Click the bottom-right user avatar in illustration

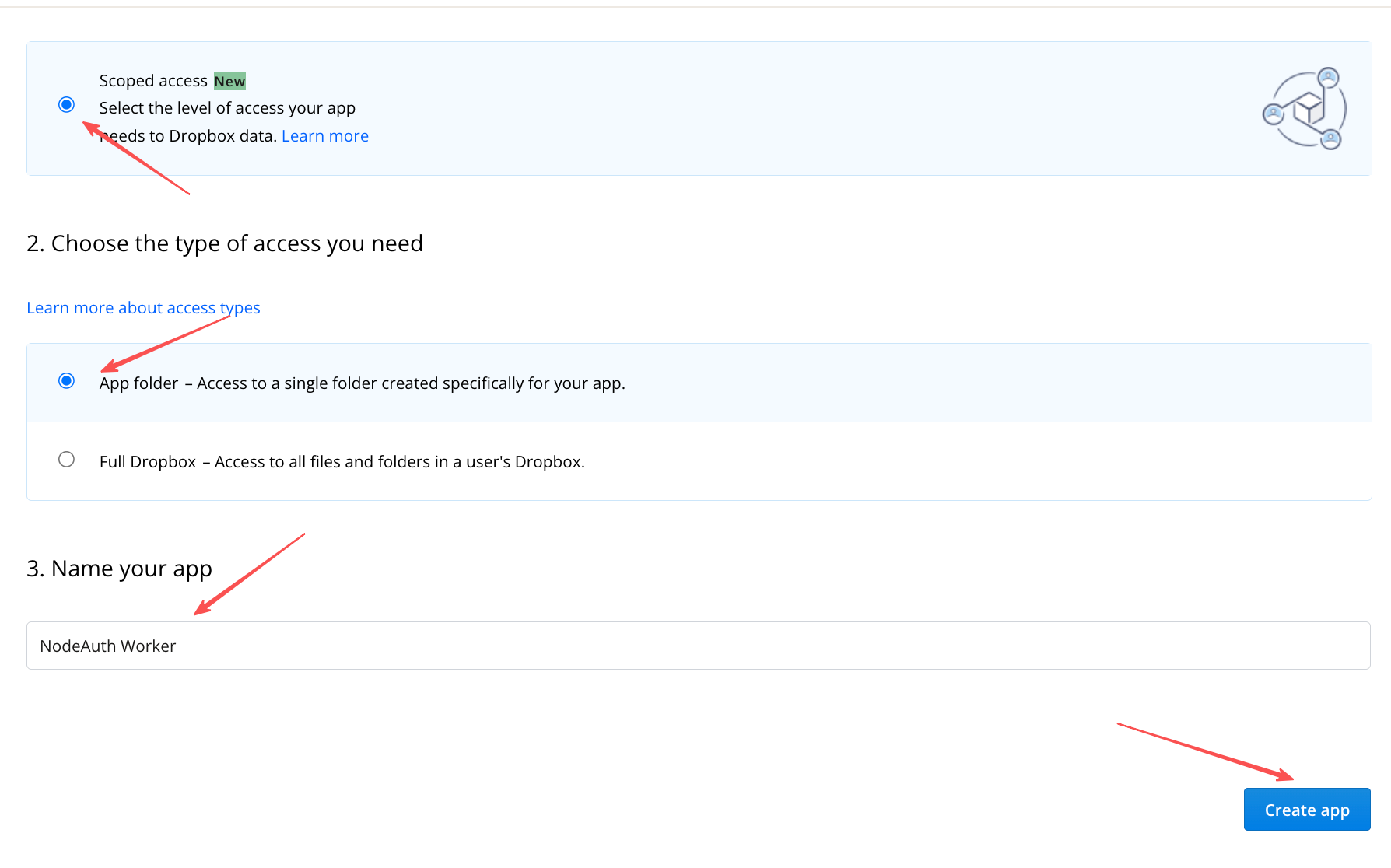1331,140
